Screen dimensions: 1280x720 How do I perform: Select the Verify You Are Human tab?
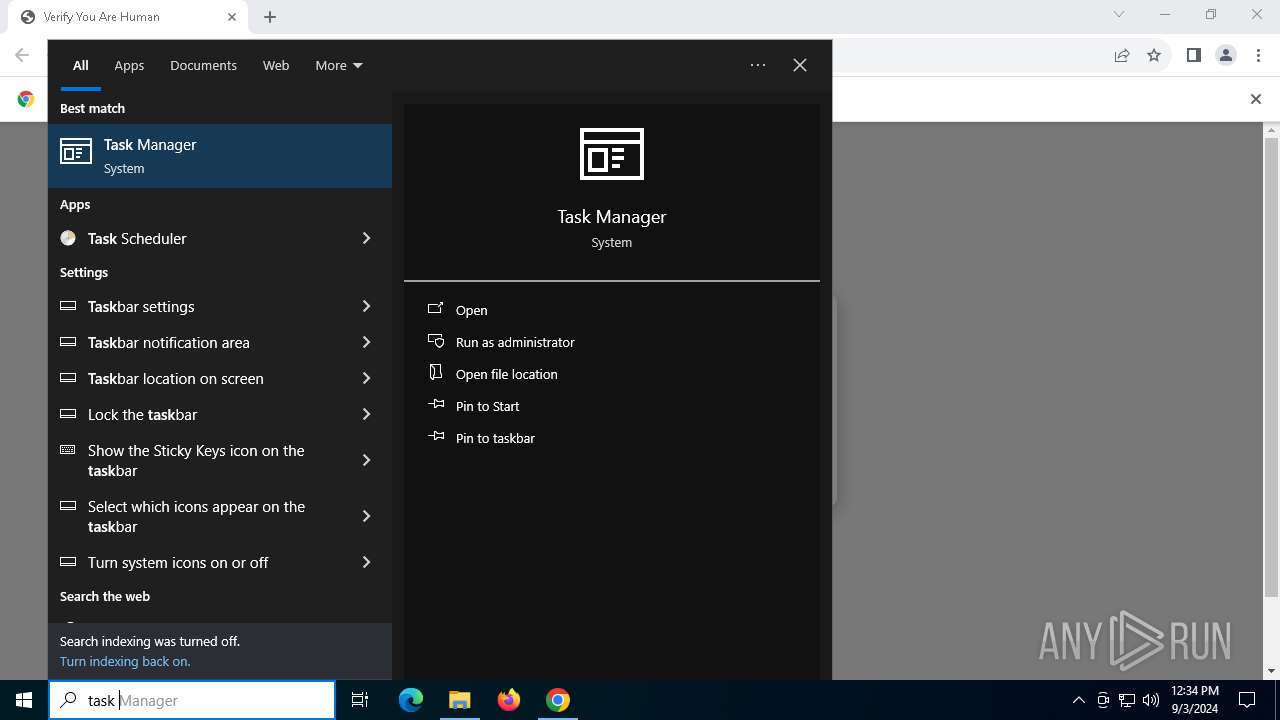pos(127,17)
